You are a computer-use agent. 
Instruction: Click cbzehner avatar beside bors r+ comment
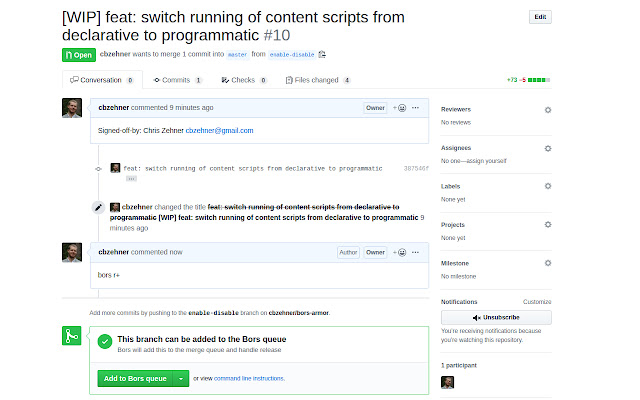(x=72, y=253)
